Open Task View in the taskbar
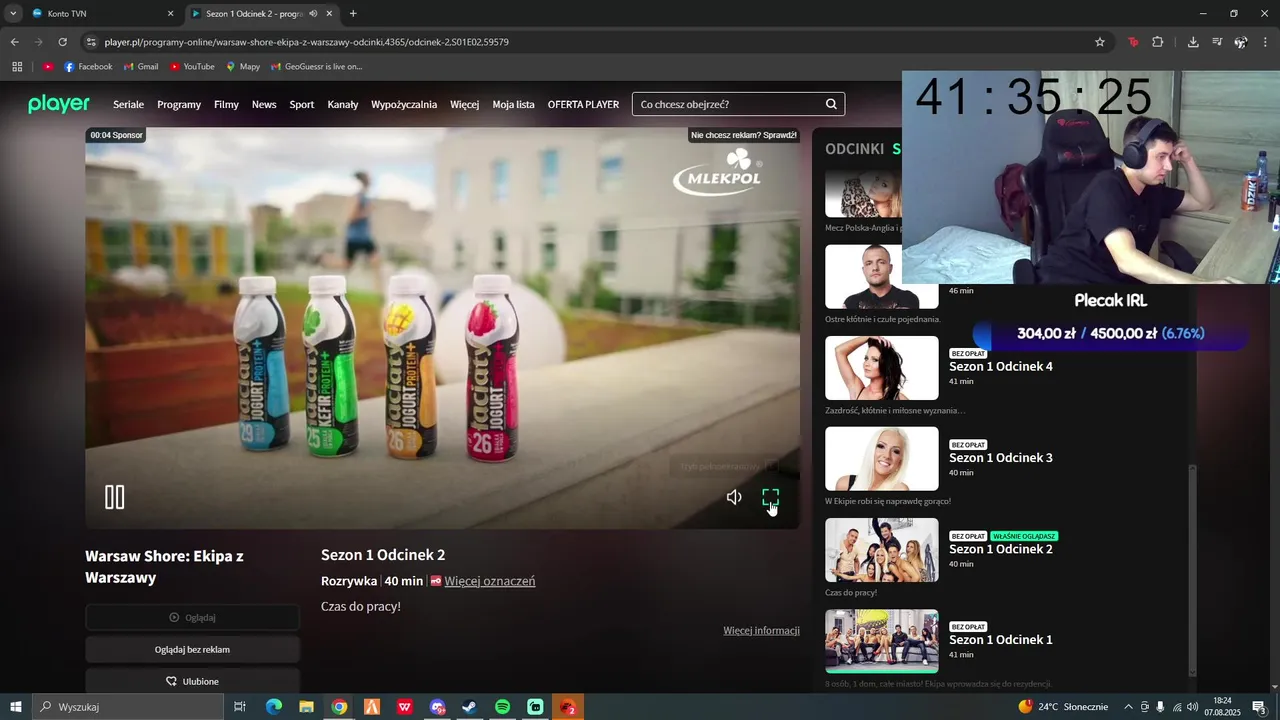Viewport: 1280px width, 720px height. pos(240,707)
